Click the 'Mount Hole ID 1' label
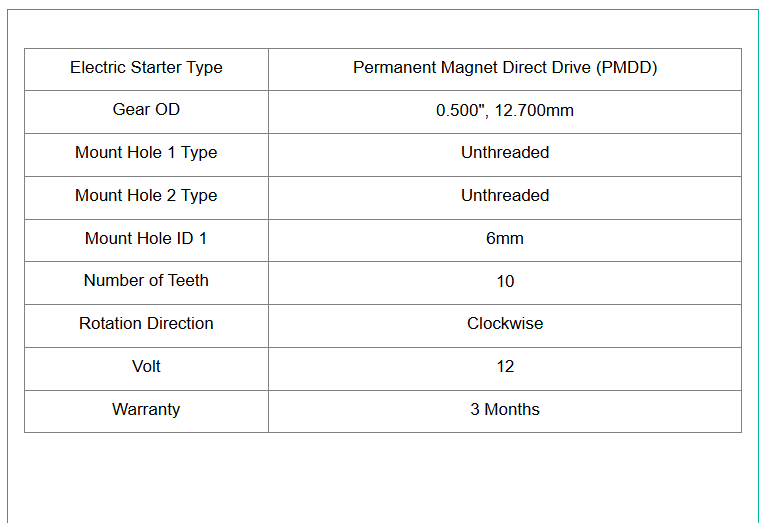759x523 pixels. pyautogui.click(x=146, y=239)
